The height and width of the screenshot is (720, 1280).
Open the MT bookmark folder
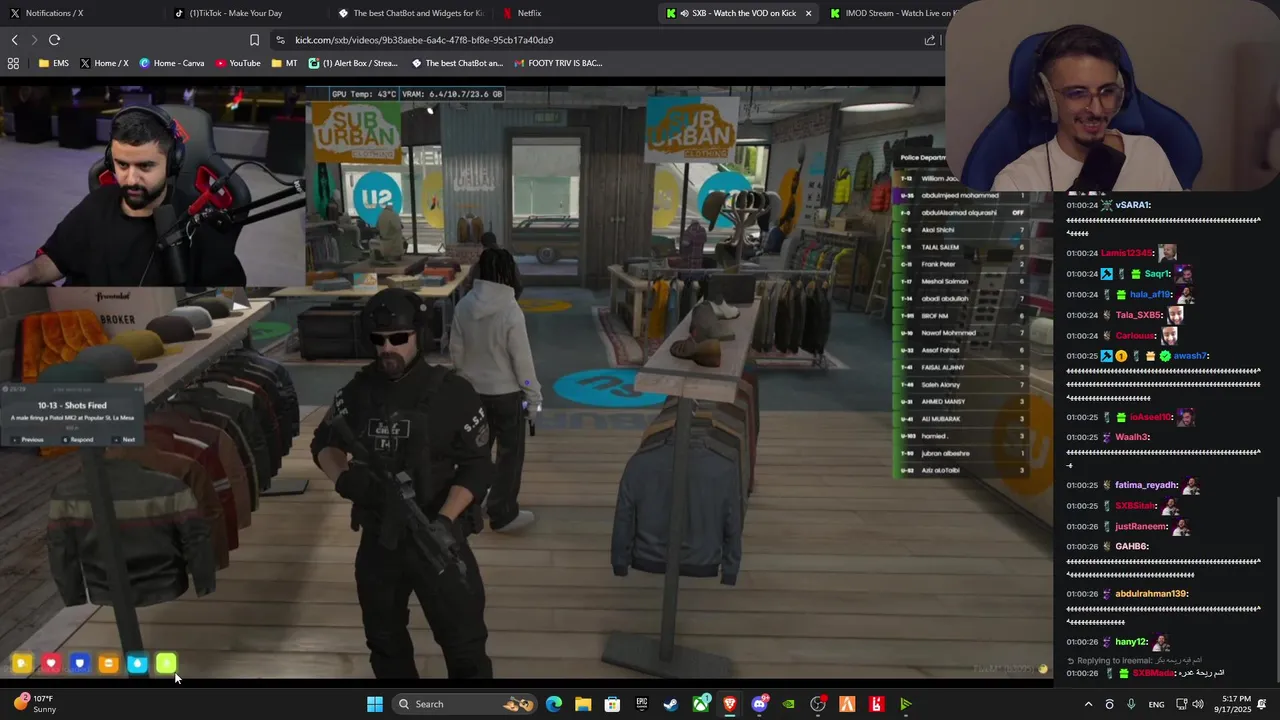pyautogui.click(x=283, y=63)
